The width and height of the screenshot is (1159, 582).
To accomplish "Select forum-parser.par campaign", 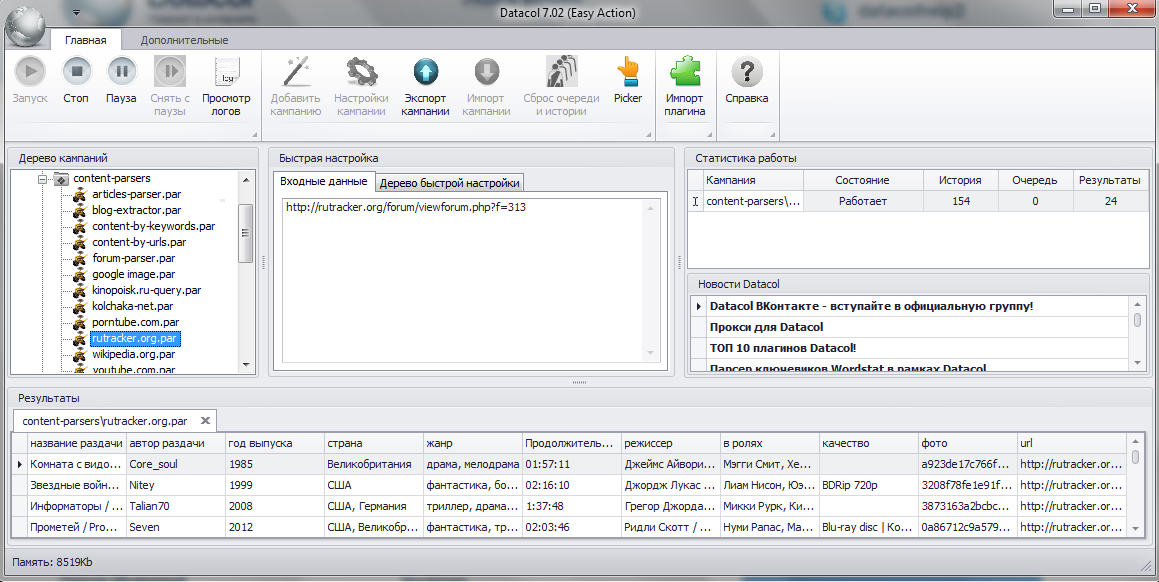I will (134, 258).
